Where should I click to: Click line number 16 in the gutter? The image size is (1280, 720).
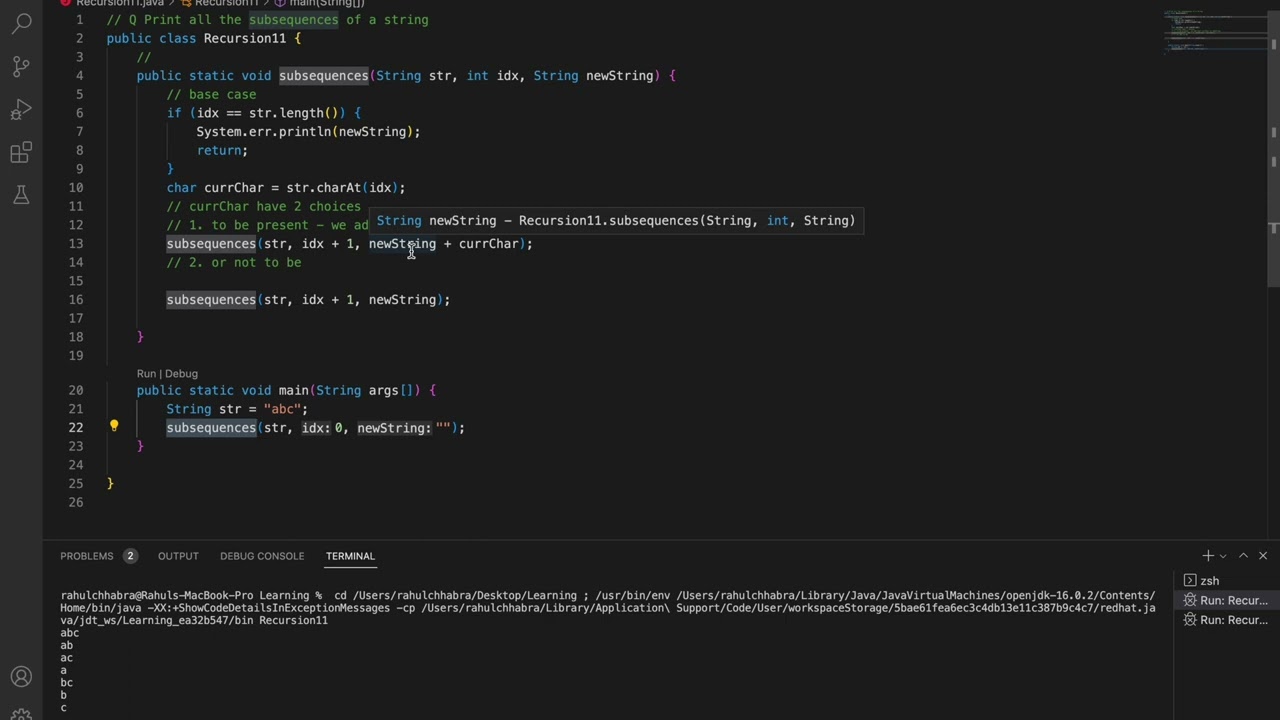[x=77, y=300]
